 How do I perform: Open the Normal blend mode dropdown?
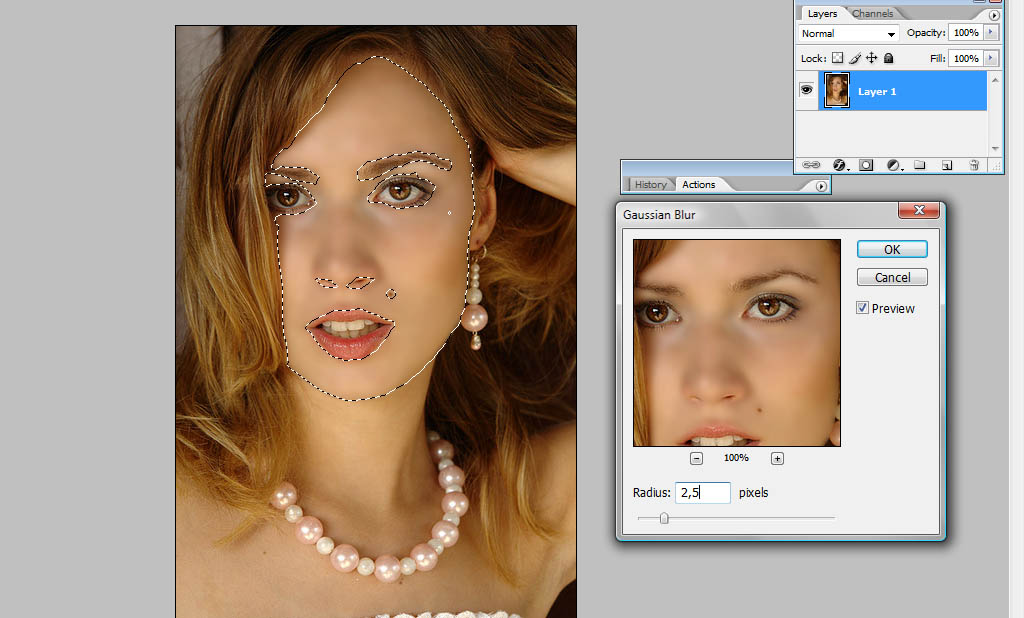tap(849, 34)
